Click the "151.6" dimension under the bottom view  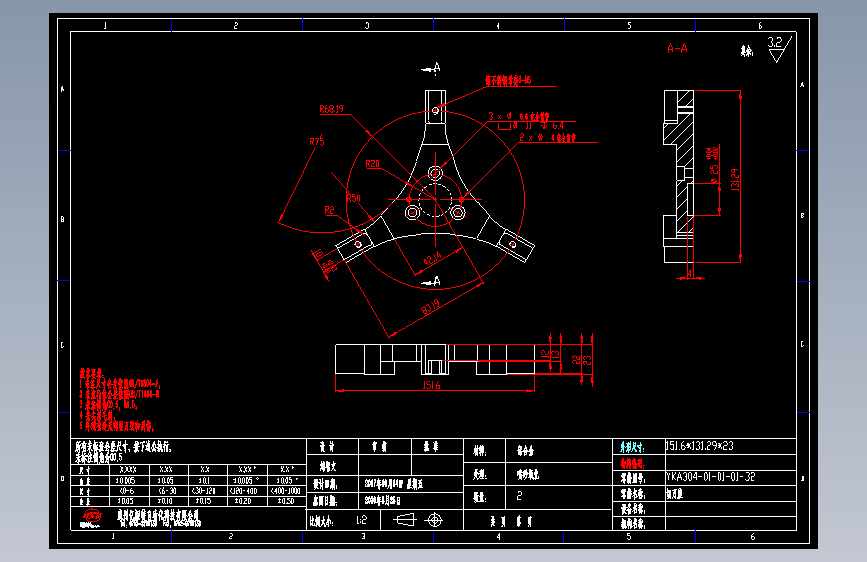pos(431,385)
